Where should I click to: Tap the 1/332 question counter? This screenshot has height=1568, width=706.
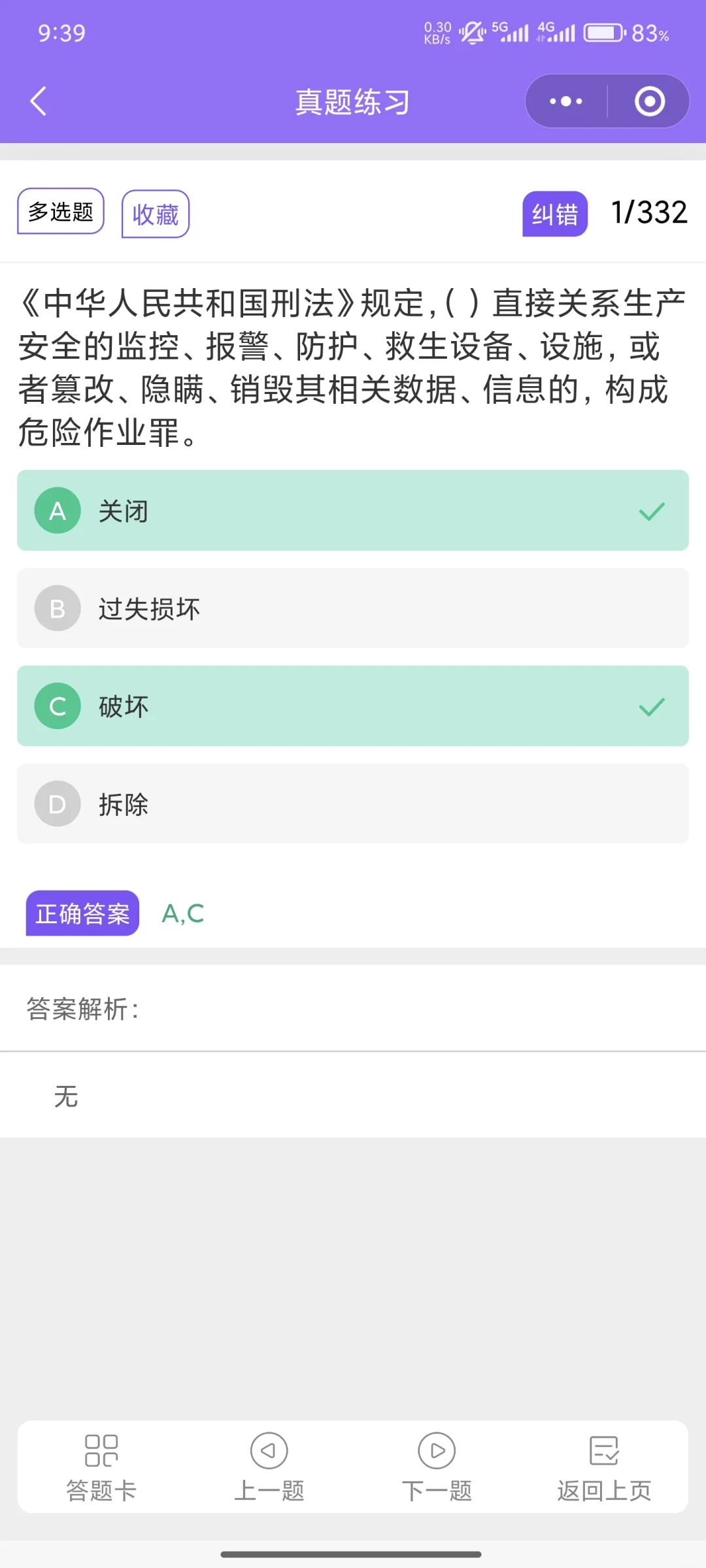648,212
